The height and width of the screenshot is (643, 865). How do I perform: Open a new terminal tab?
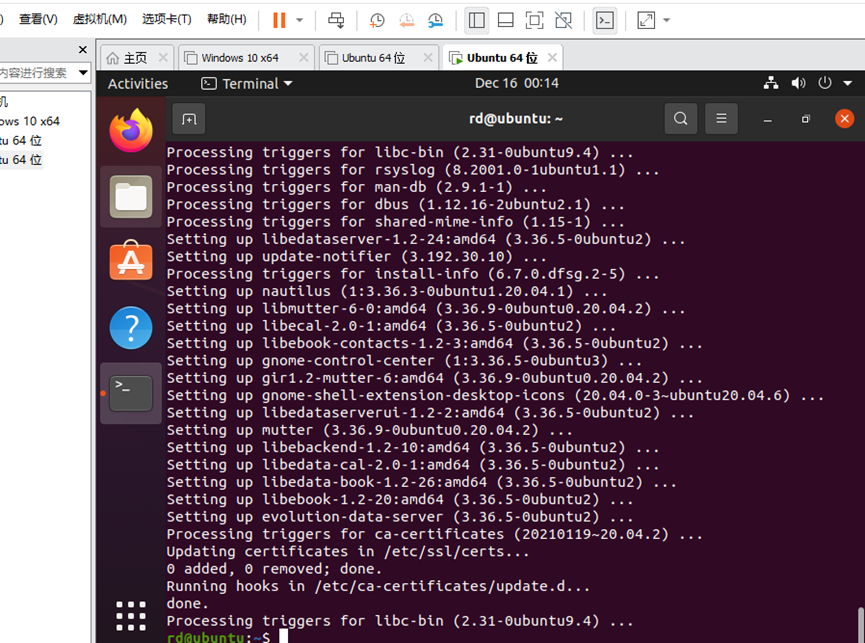[x=189, y=119]
